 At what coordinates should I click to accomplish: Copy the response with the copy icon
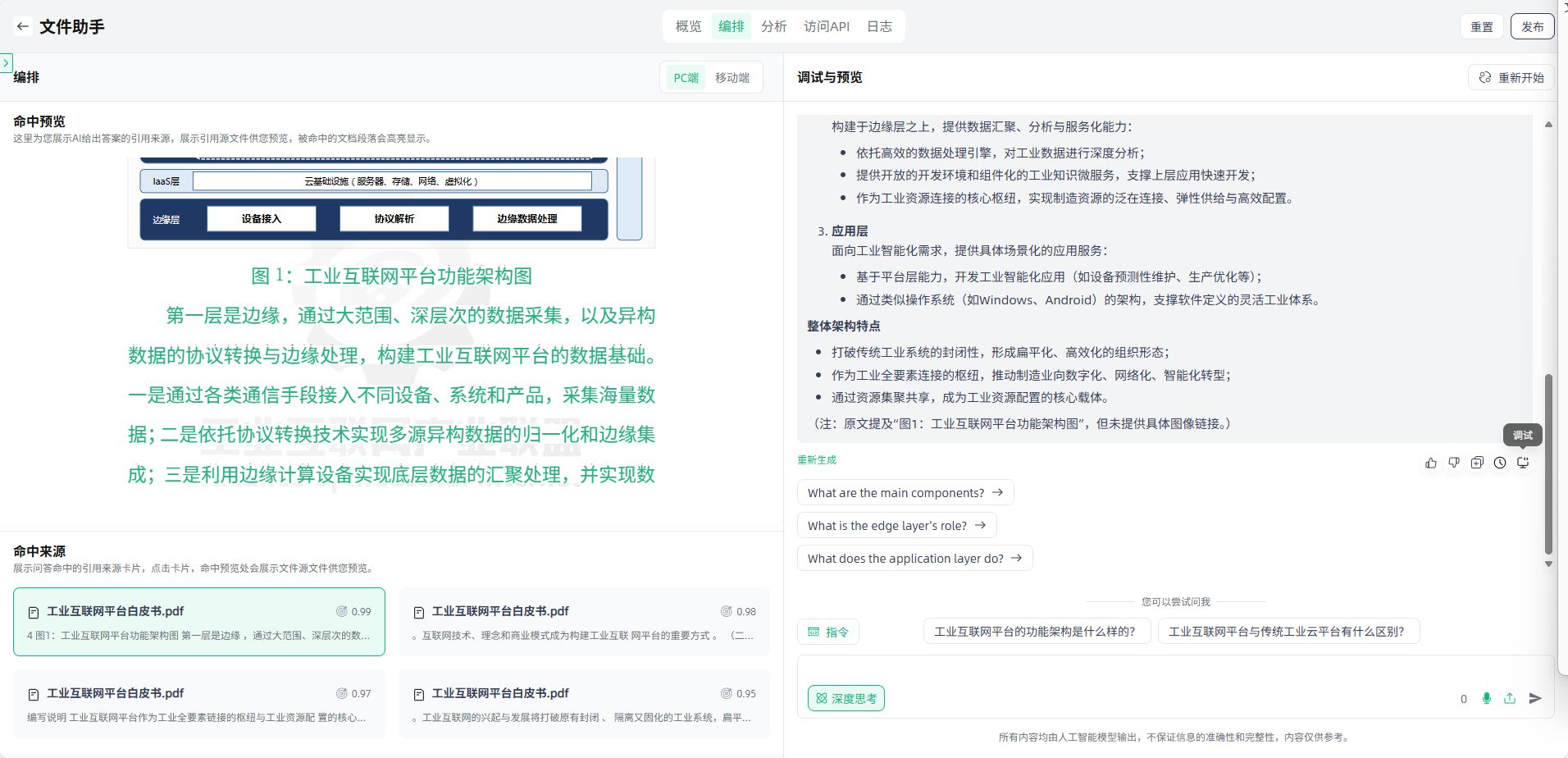pos(1477,463)
